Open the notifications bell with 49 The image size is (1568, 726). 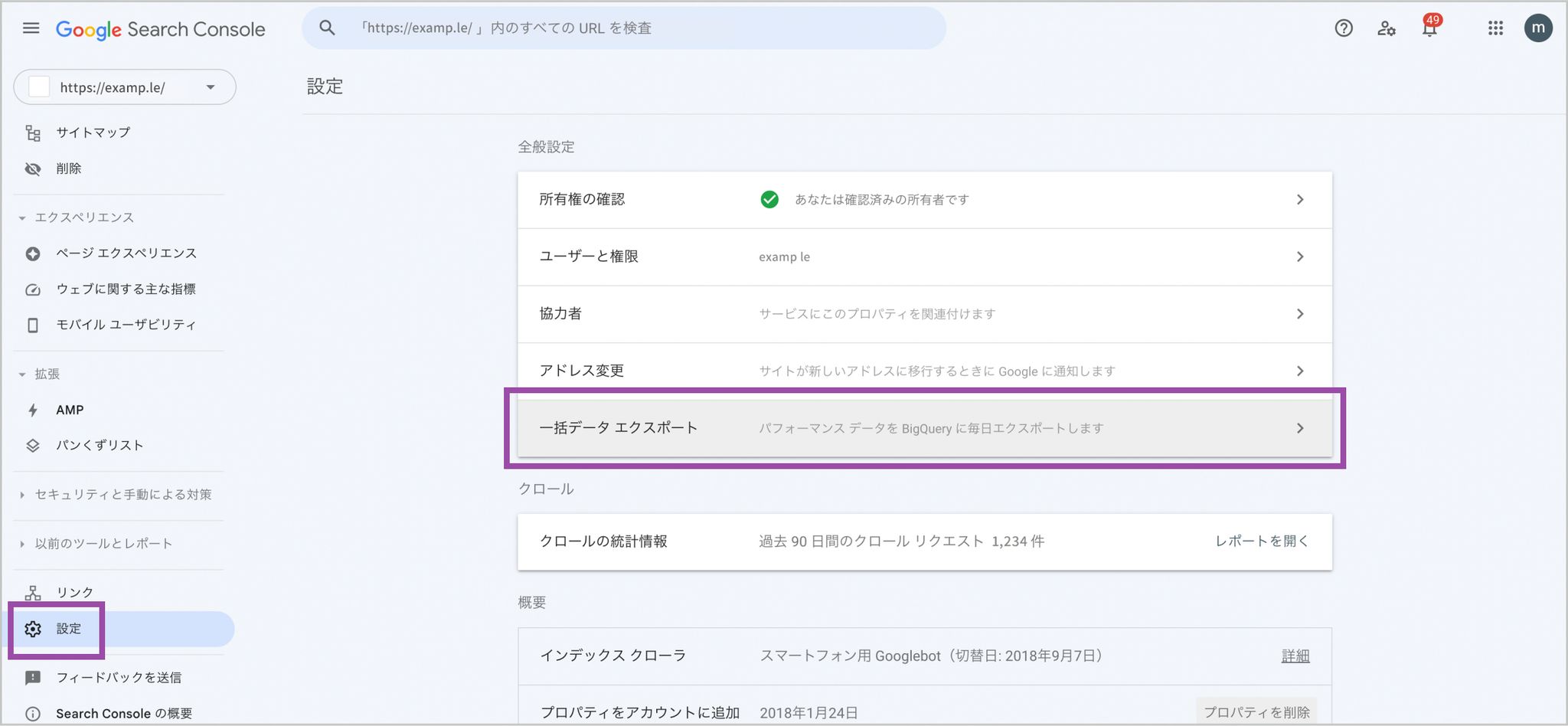(1429, 27)
